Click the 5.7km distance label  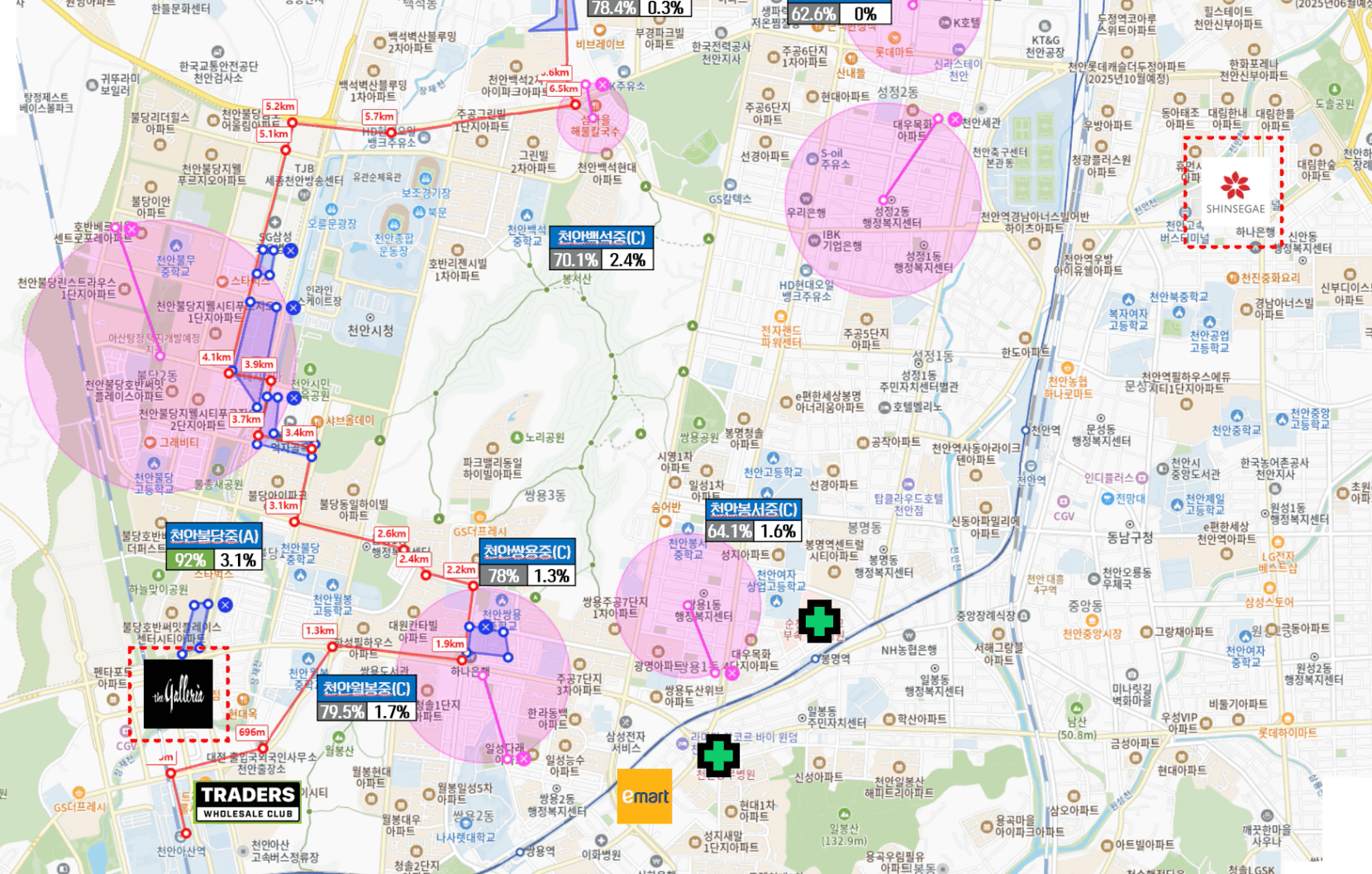click(x=379, y=117)
